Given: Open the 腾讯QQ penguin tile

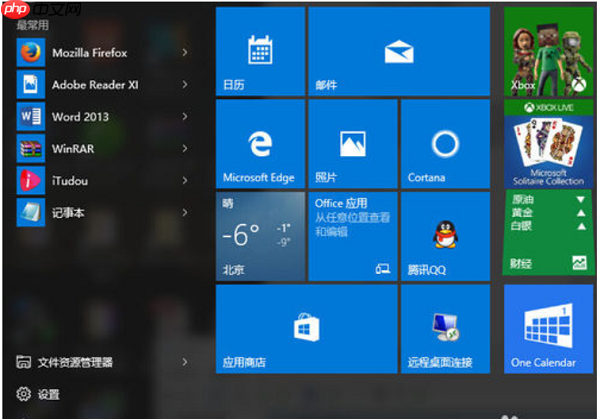Looking at the screenshot, I should 445,236.
